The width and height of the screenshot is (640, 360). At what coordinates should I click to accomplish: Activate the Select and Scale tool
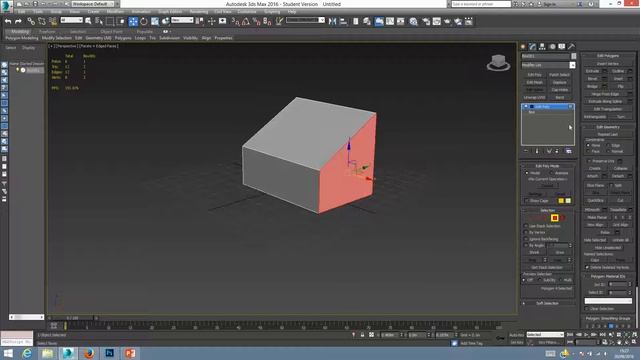[155, 21]
